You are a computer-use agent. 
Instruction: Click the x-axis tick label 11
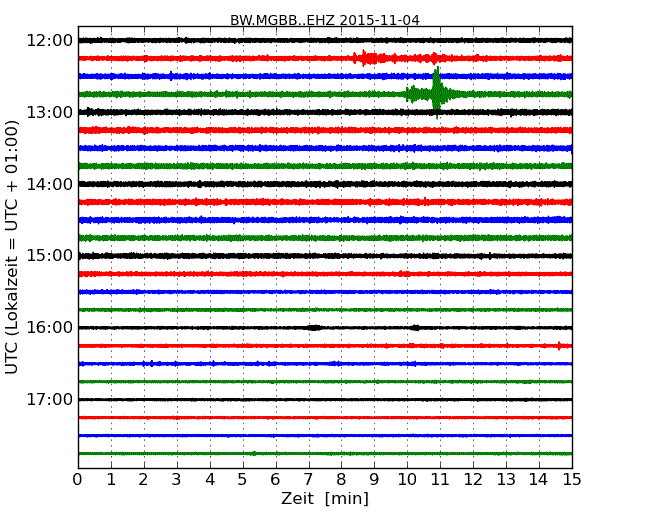[440, 480]
